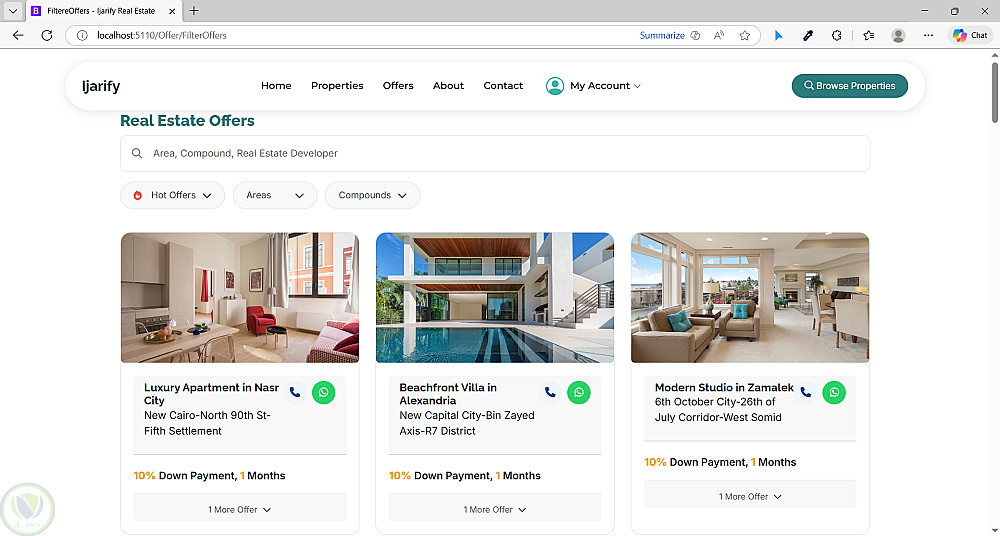The image size is (1000, 536).
Task: Click the eyedropper extension icon
Action: [807, 35]
